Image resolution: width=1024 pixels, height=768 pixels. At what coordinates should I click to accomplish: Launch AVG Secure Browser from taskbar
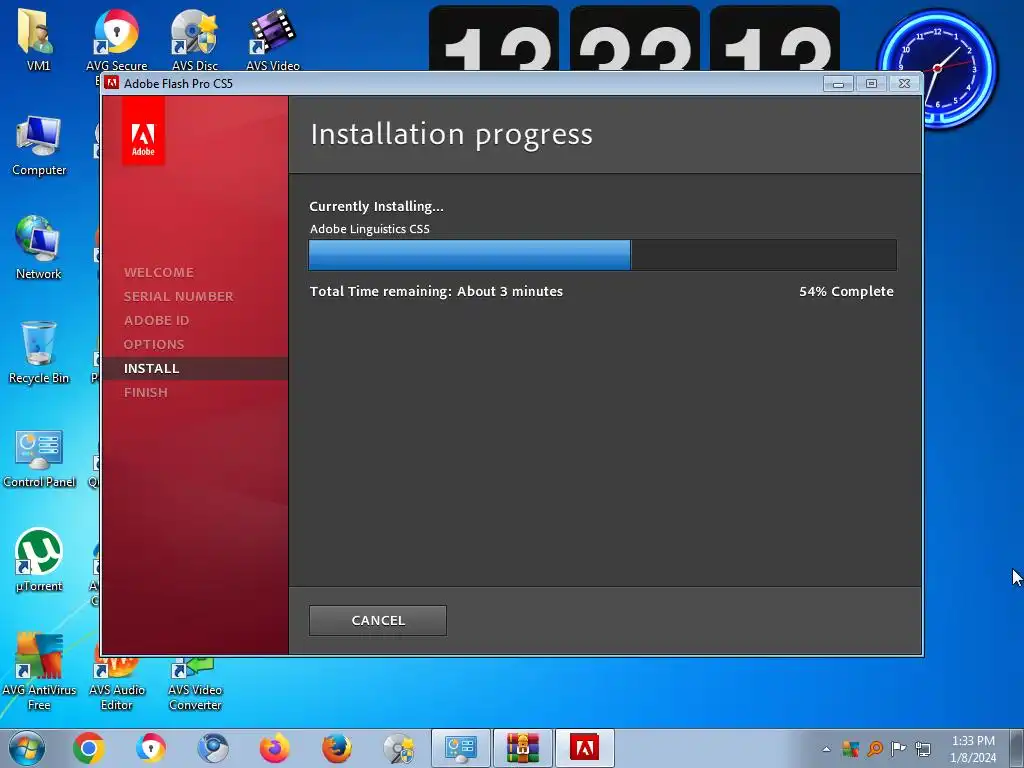pos(151,748)
